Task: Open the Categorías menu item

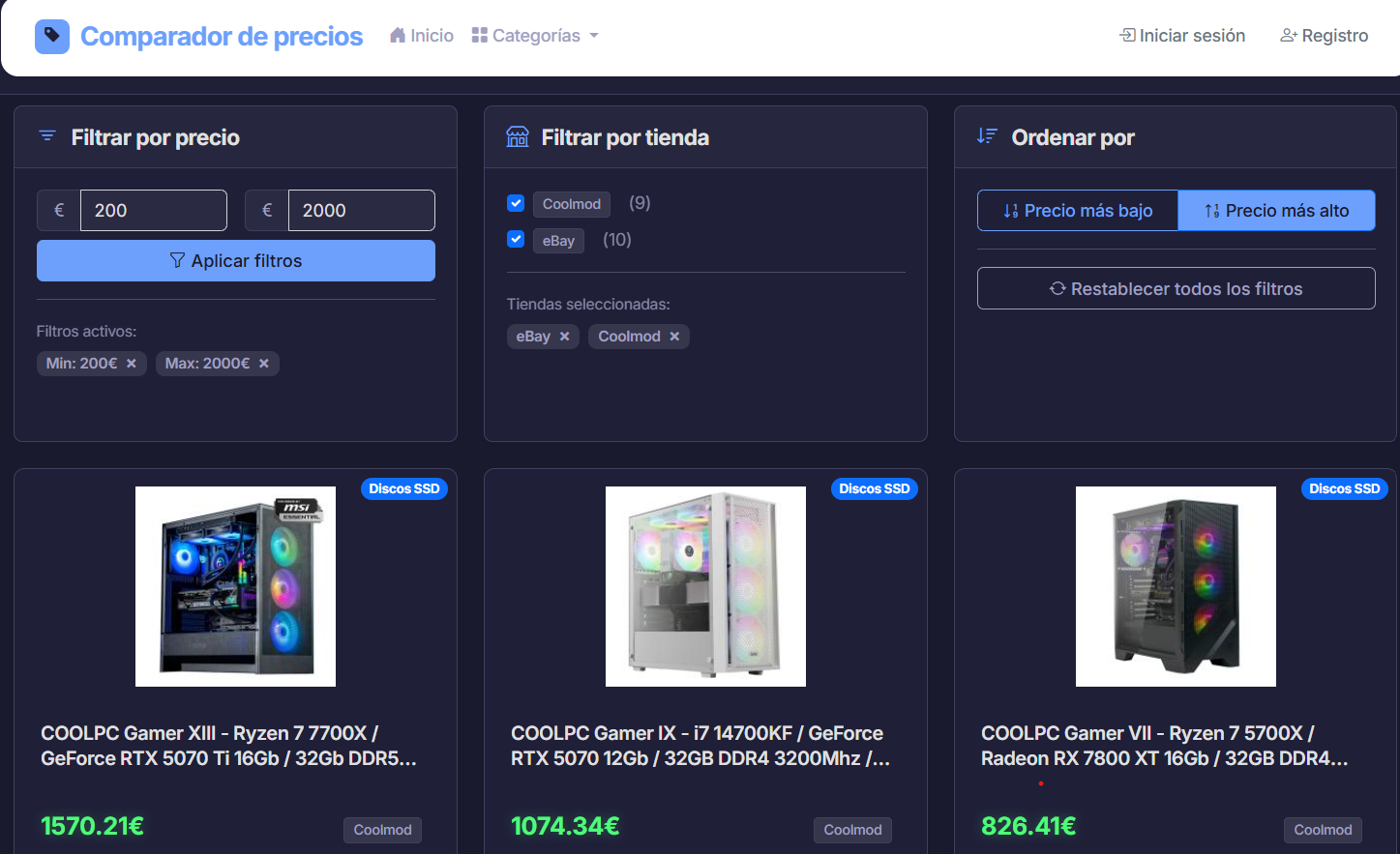Action: pos(535,35)
